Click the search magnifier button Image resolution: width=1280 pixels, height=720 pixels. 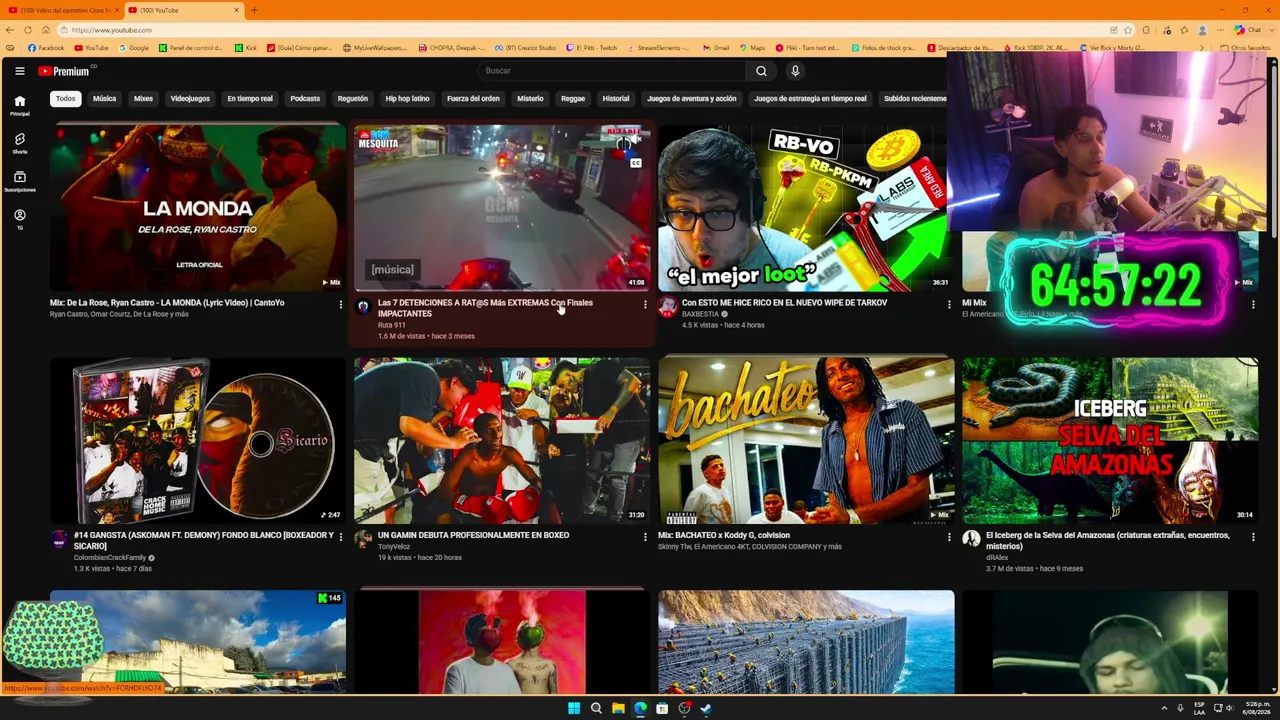coord(761,71)
